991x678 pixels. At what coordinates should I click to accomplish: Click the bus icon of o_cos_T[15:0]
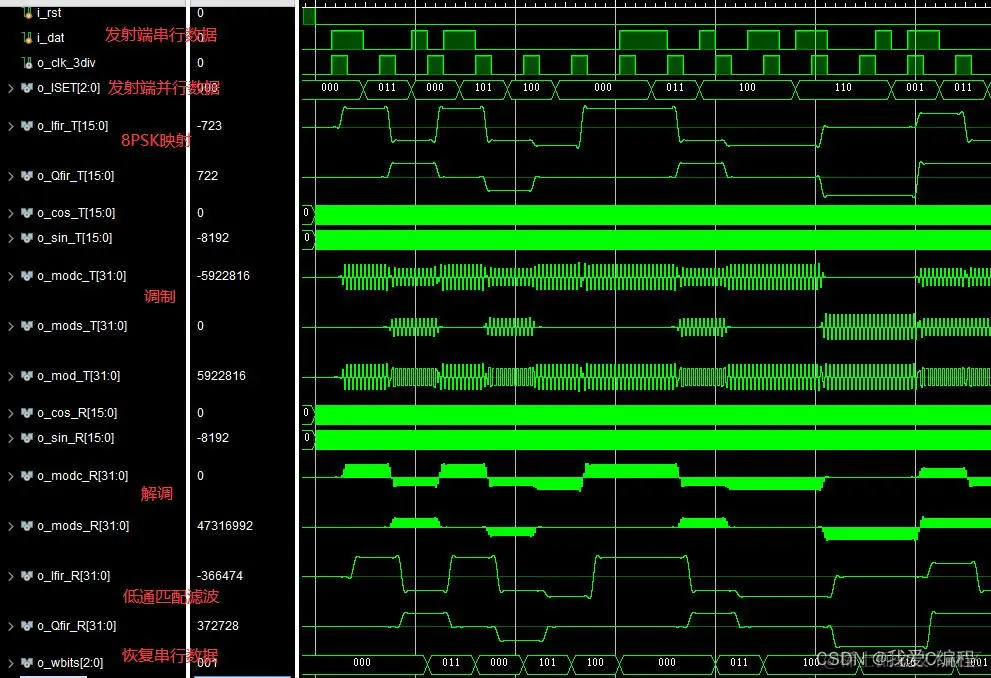tap(27, 213)
